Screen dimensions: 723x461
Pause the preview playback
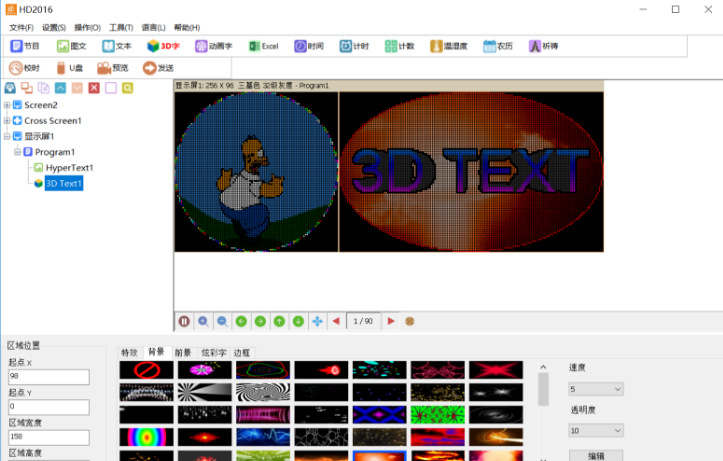pyautogui.click(x=184, y=321)
